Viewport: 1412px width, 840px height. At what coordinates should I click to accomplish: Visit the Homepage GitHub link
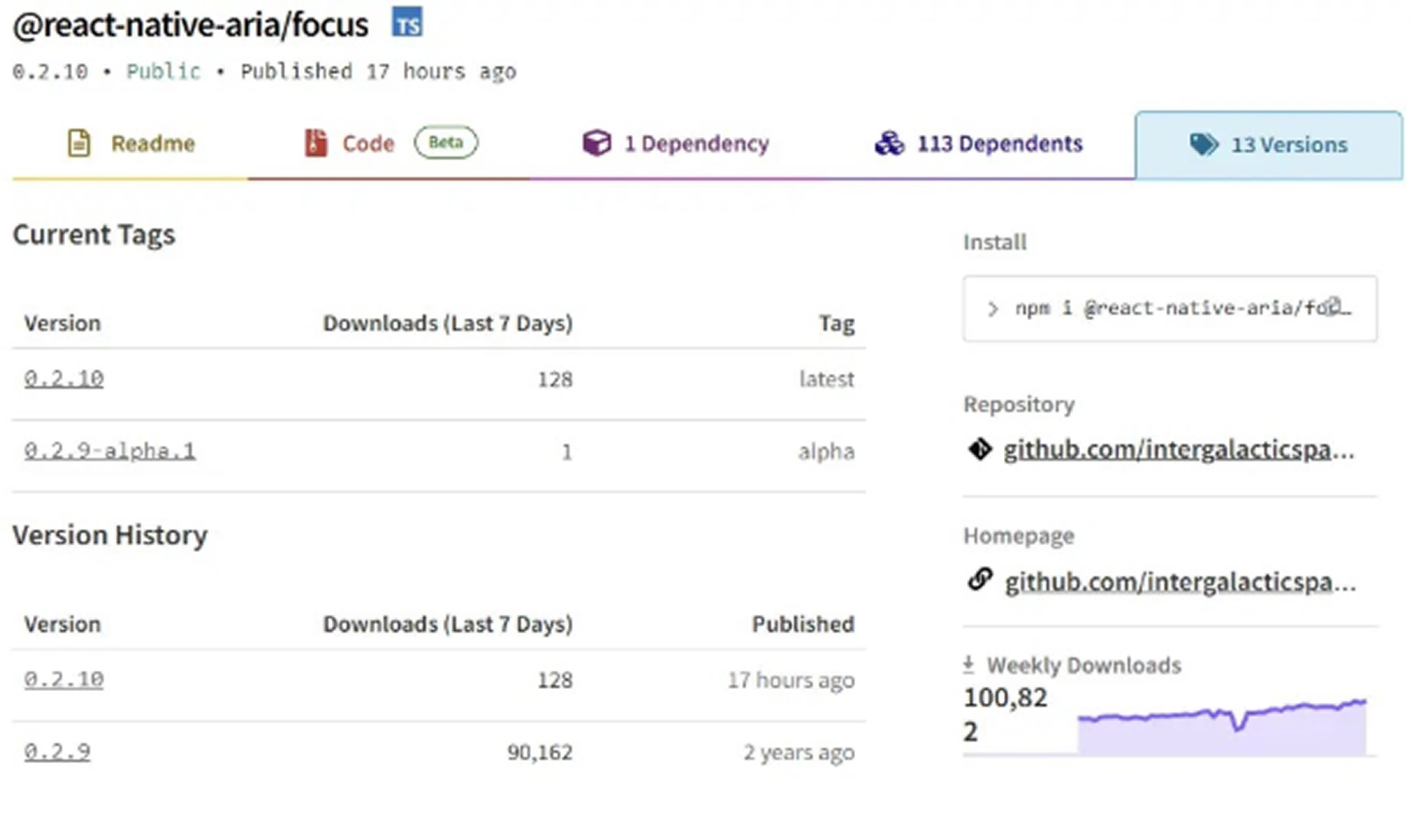tap(1180, 582)
